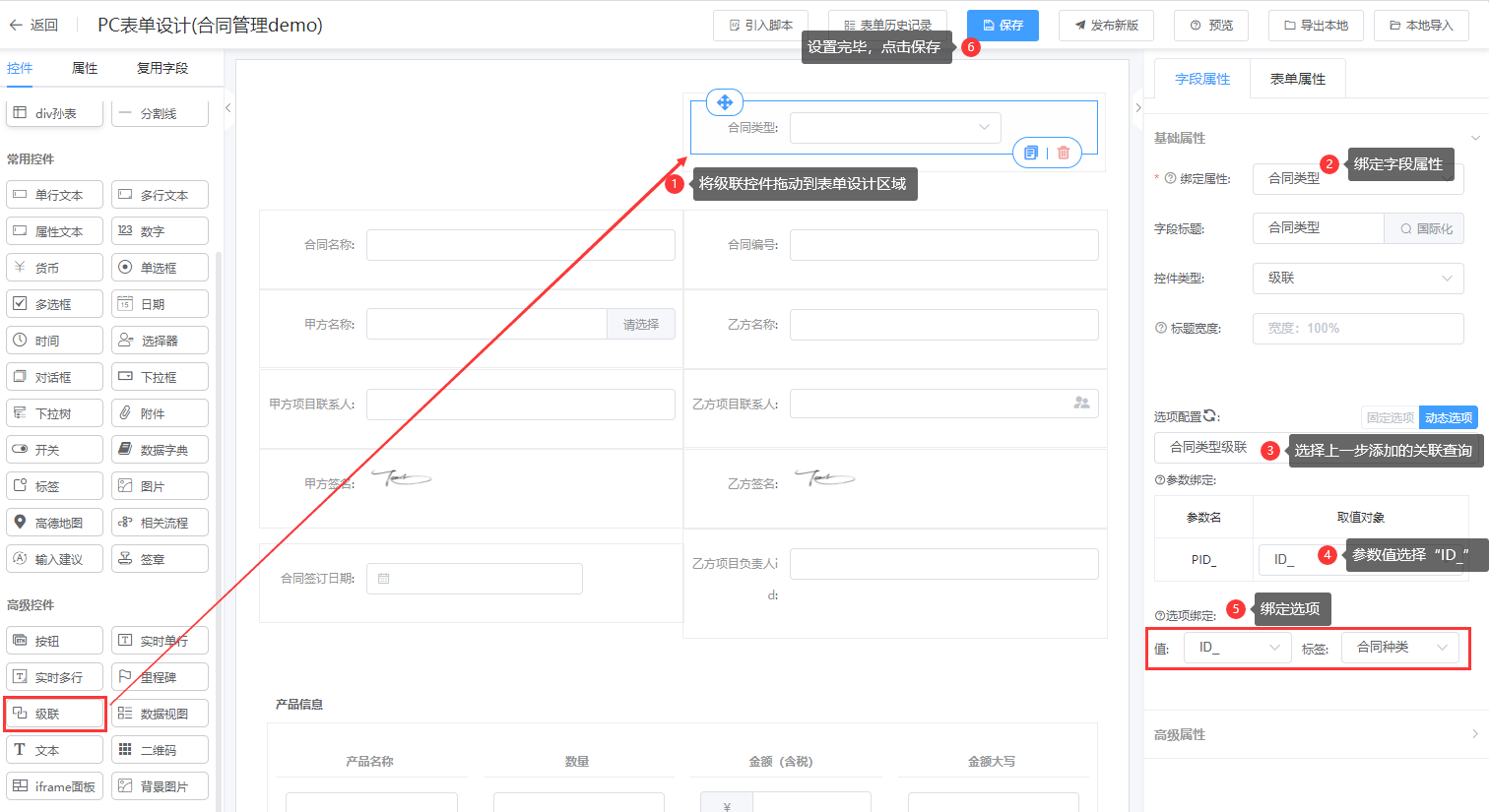The image size is (1489, 812).
Task: Open the 合同类型 cascade dropdown on canvas
Action: click(895, 127)
